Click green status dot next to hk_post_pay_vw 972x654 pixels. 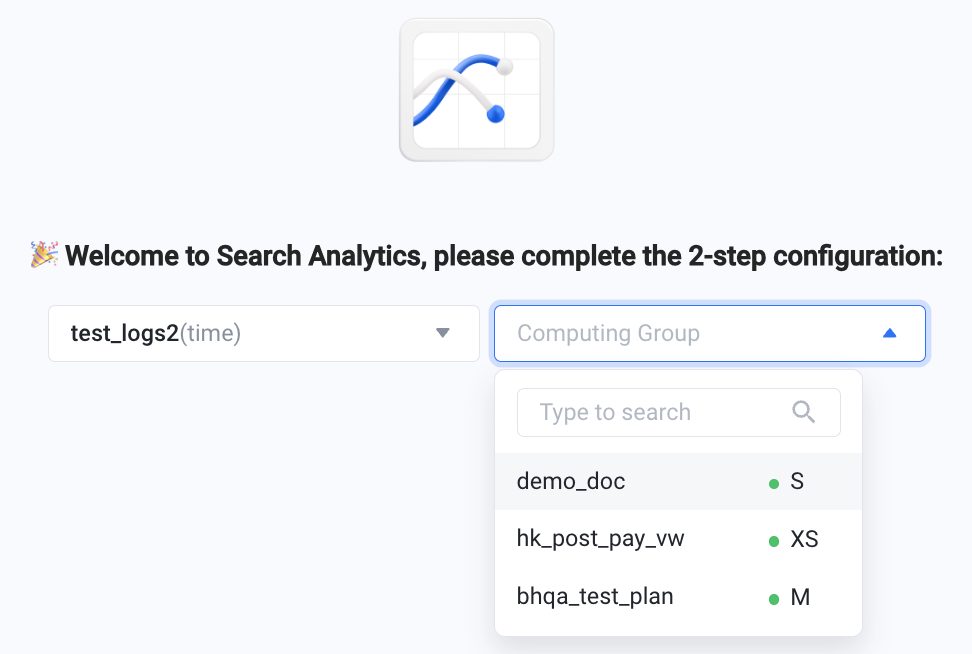774,541
